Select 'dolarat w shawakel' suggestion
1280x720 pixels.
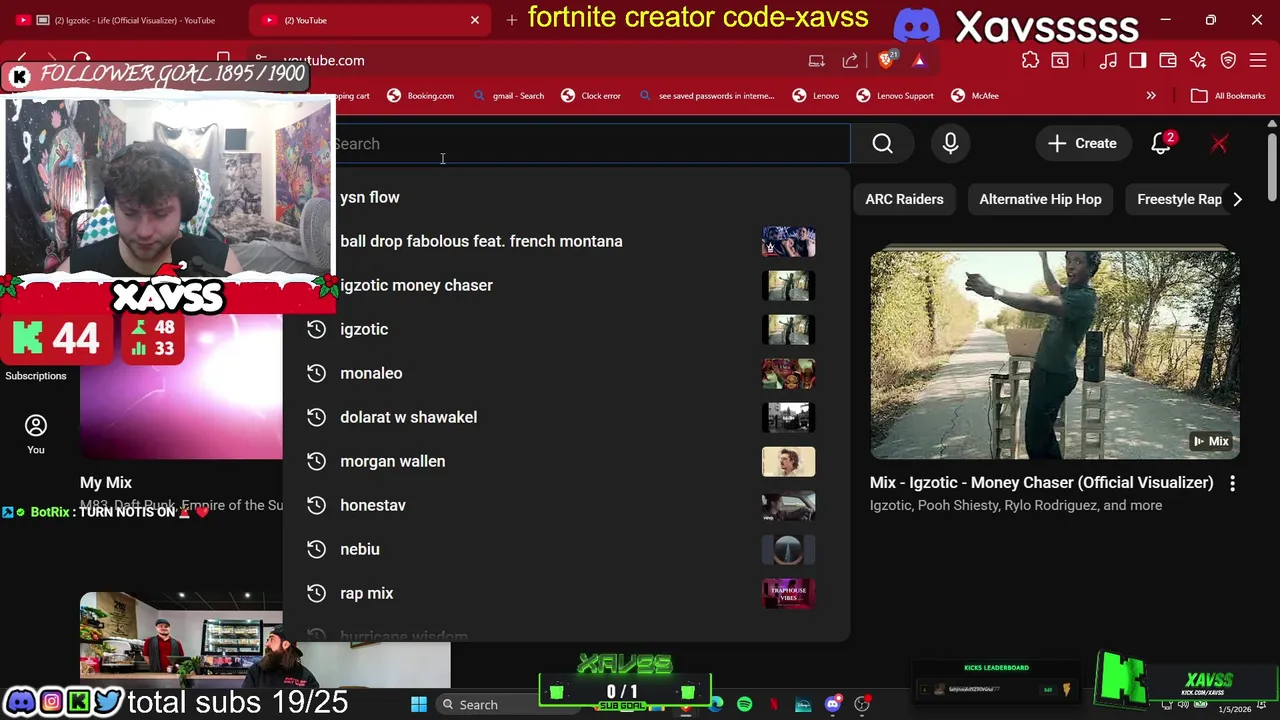click(408, 417)
